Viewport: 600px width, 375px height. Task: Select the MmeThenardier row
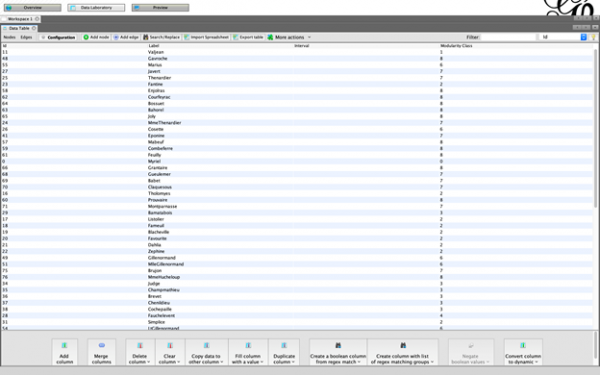(x=297, y=123)
